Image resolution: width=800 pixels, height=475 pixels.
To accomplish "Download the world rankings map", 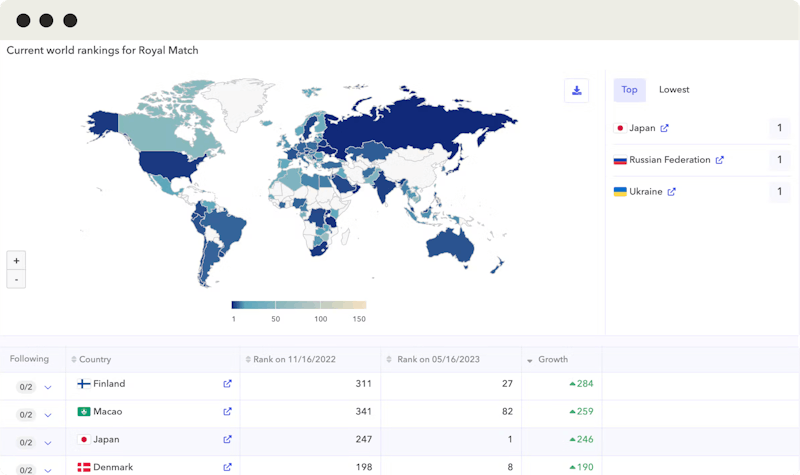I will (x=576, y=91).
